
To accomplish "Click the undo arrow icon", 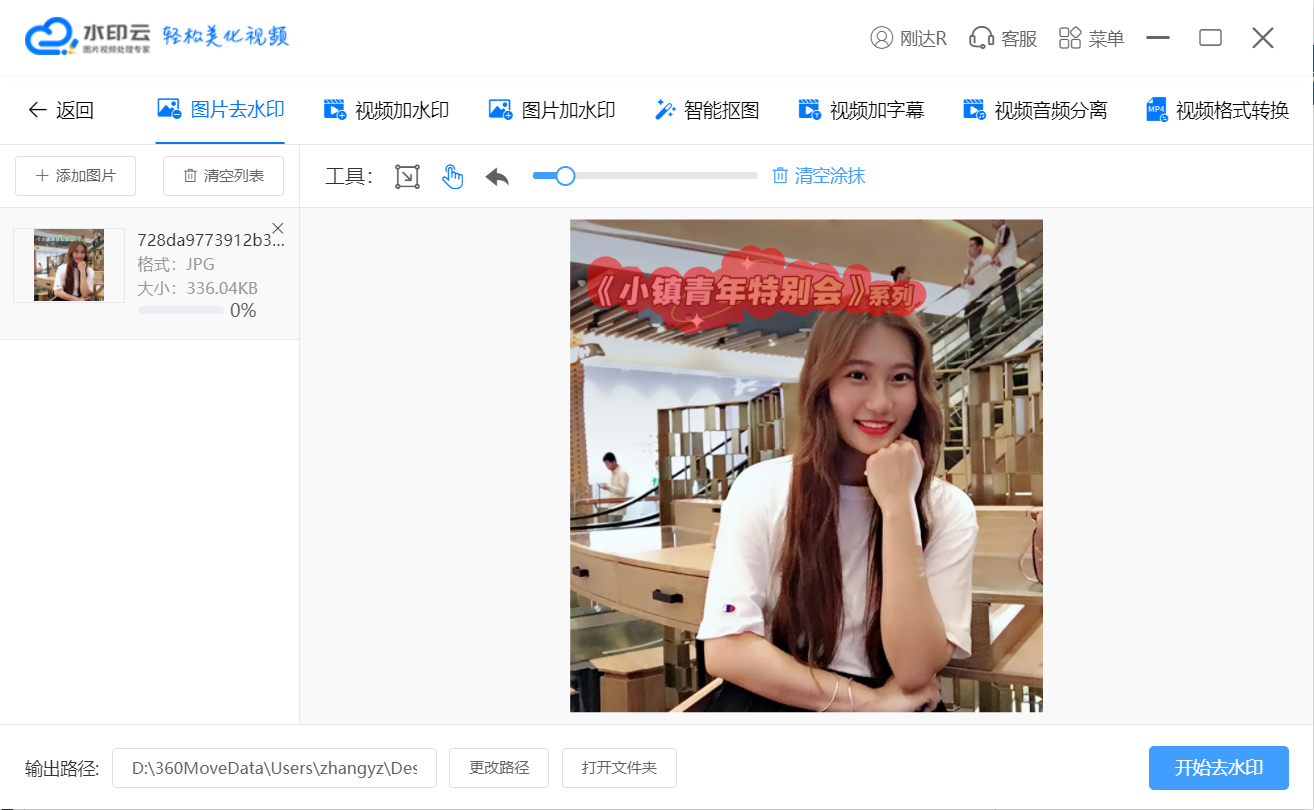I will point(497,177).
